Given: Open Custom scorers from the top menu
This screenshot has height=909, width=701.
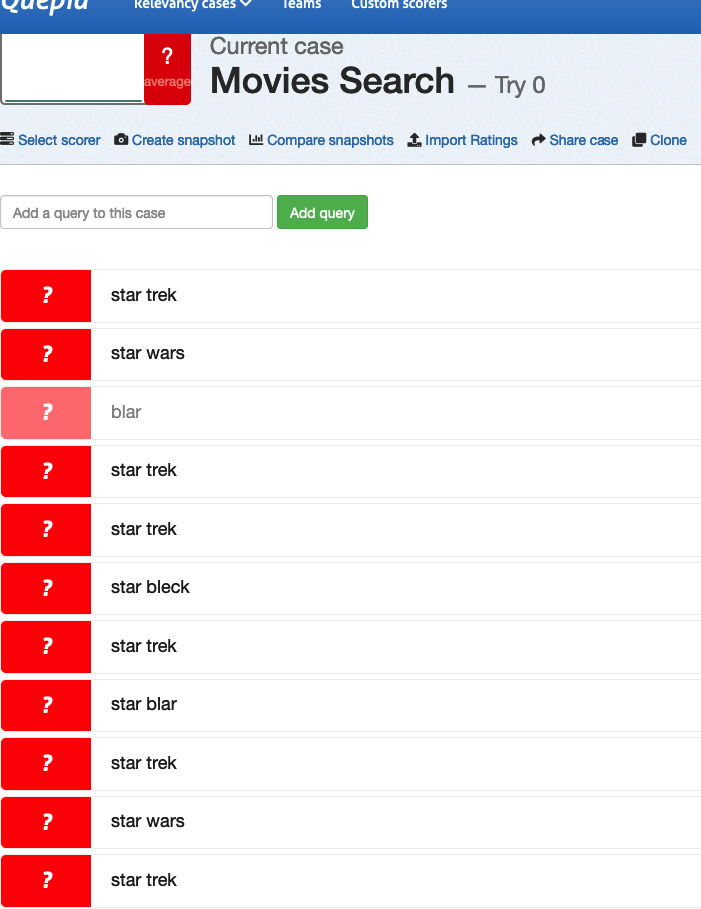Looking at the screenshot, I should pyautogui.click(x=399, y=5).
